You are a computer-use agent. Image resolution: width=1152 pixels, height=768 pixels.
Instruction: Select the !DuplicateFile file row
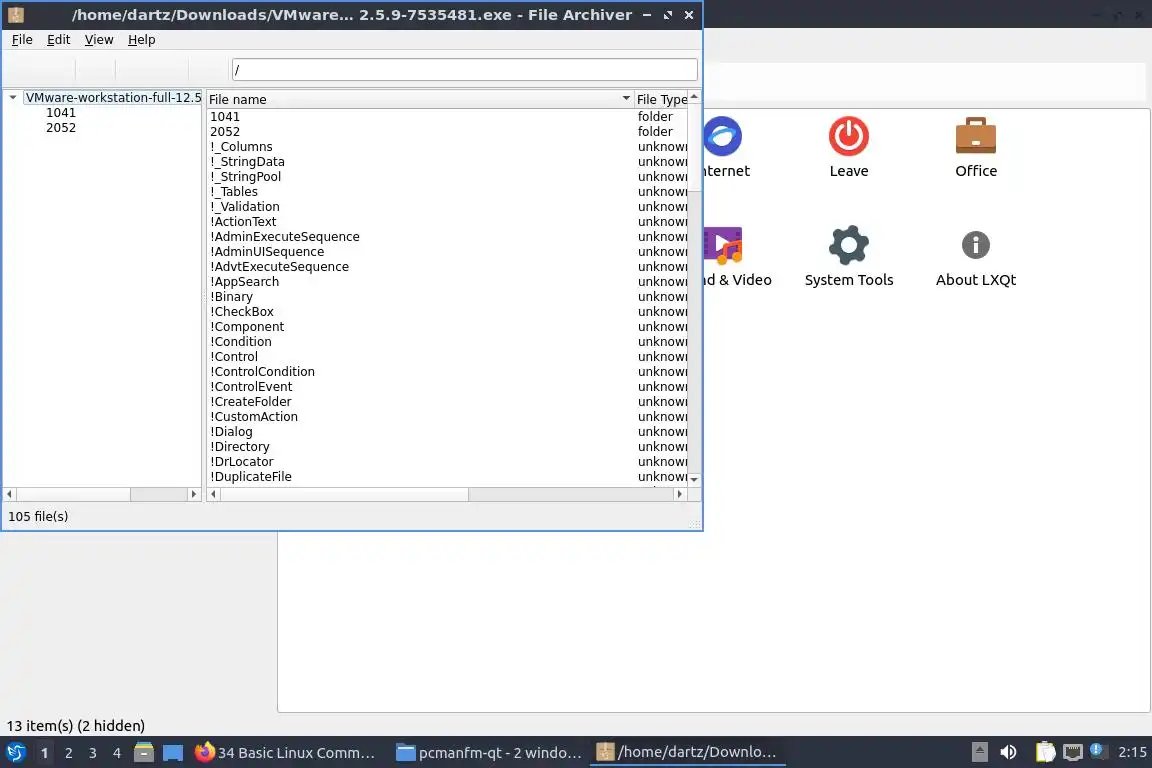447,476
